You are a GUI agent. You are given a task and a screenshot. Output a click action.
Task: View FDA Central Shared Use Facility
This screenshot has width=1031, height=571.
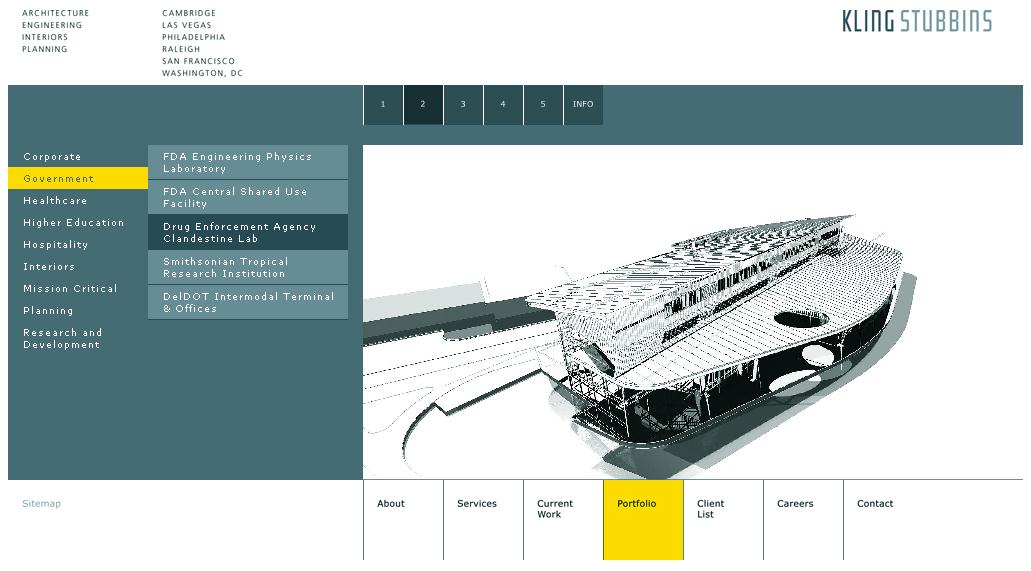tap(247, 197)
